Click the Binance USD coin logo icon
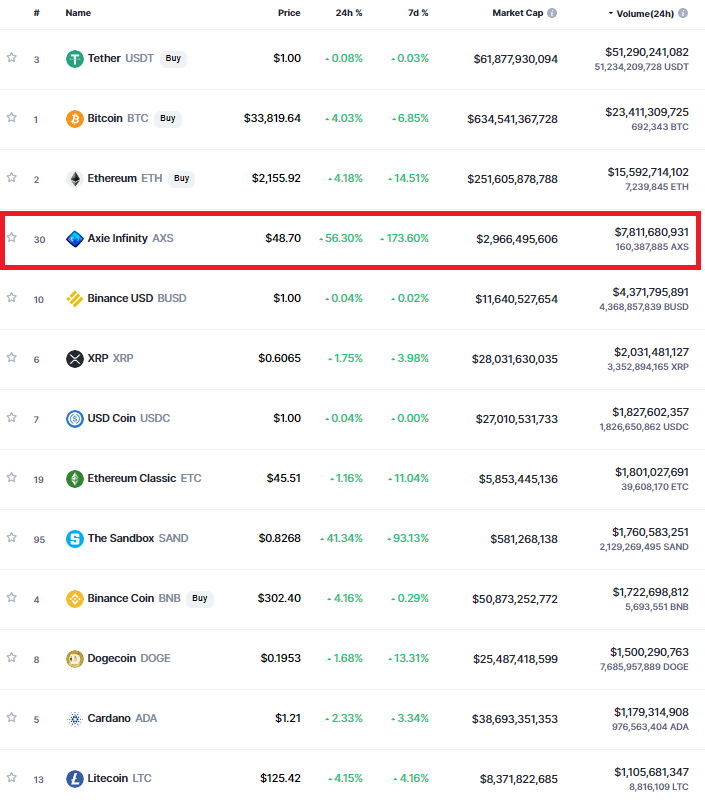The width and height of the screenshot is (705, 800). point(74,298)
